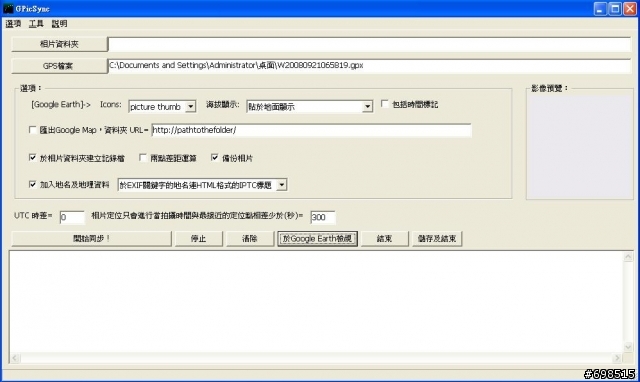Viewport: 640px width, 382px height.
Task: Click the log output text area
Action: [x=316, y=302]
